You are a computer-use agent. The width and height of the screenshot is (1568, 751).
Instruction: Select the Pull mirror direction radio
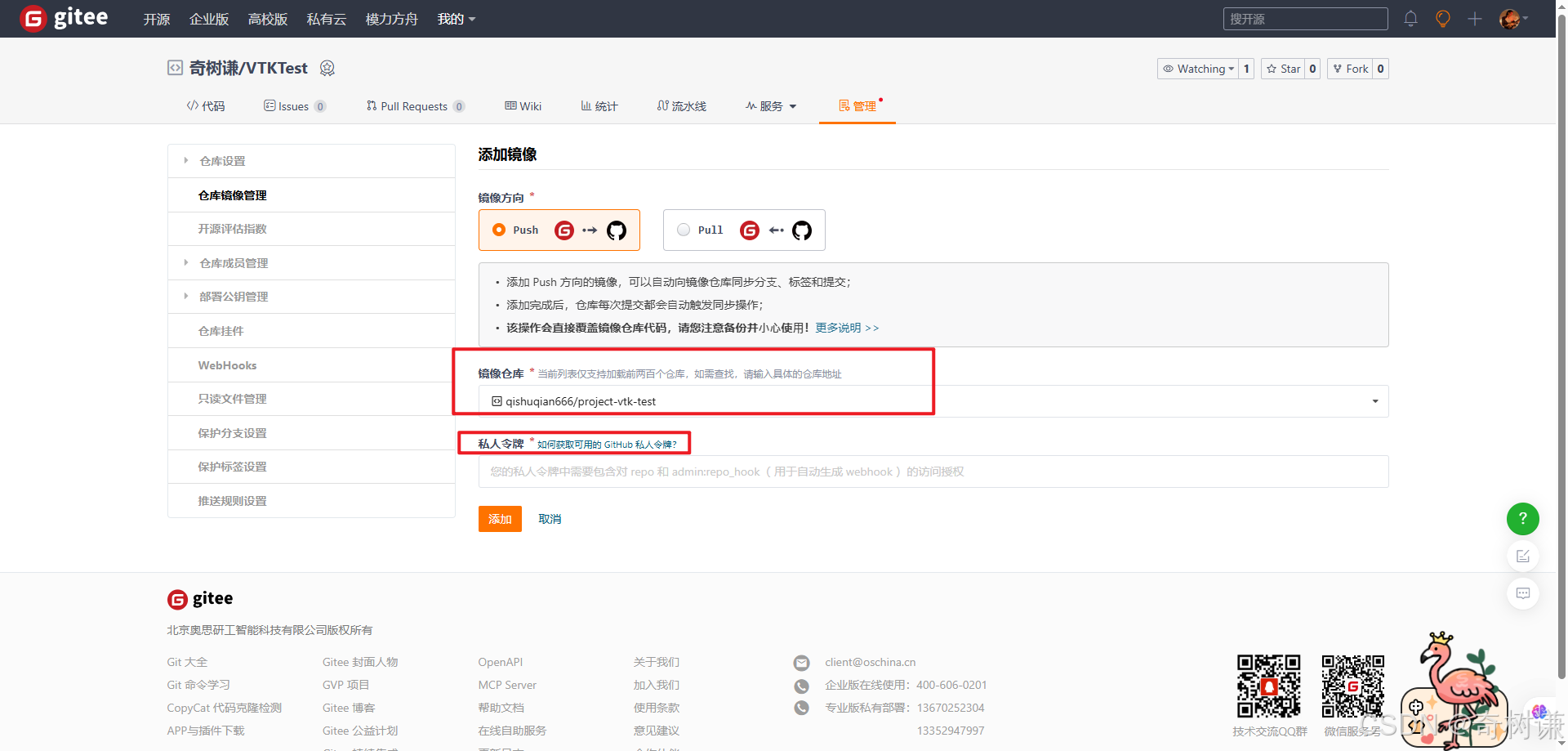684,230
